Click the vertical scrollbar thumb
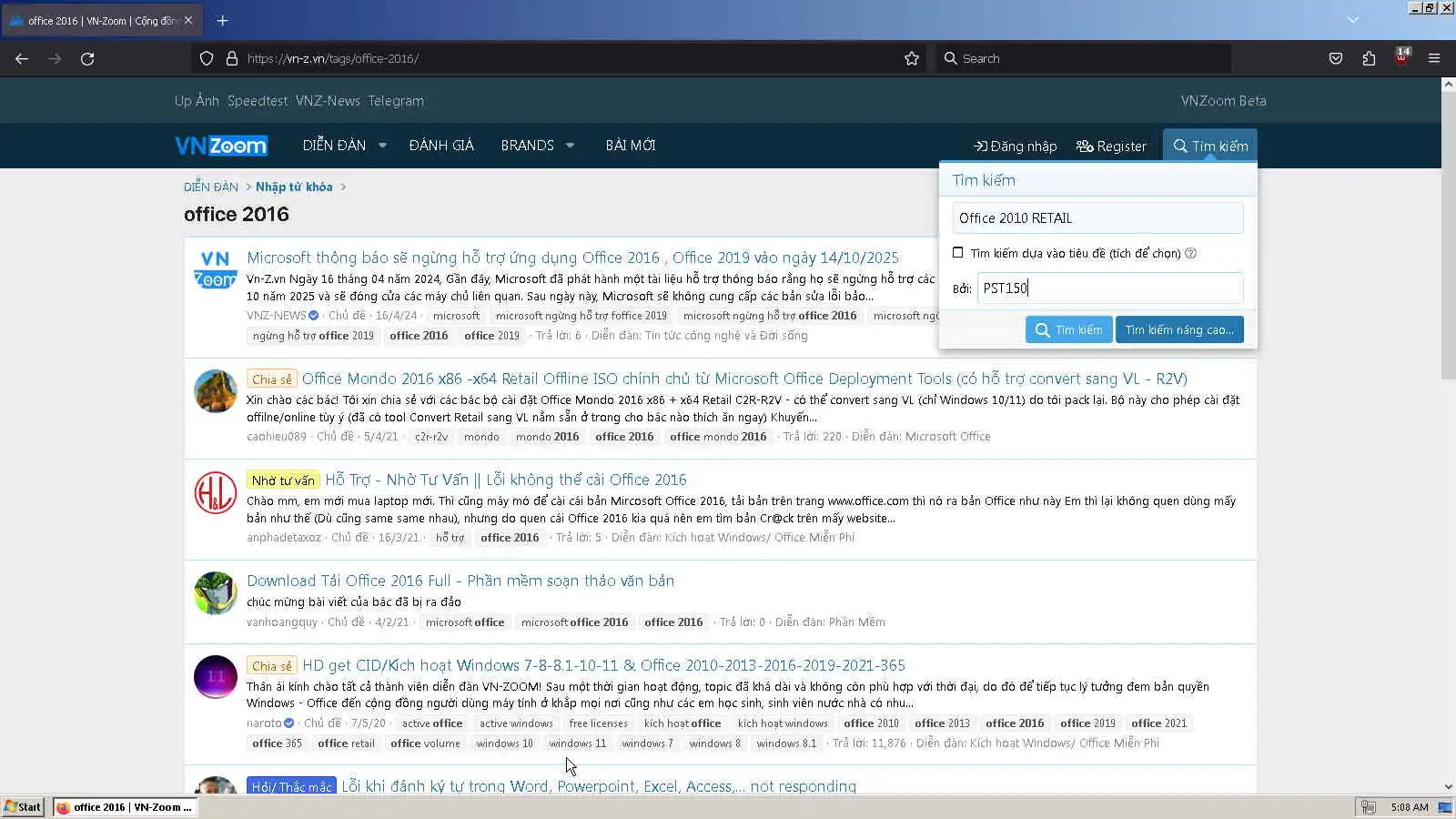 pyautogui.click(x=1449, y=235)
